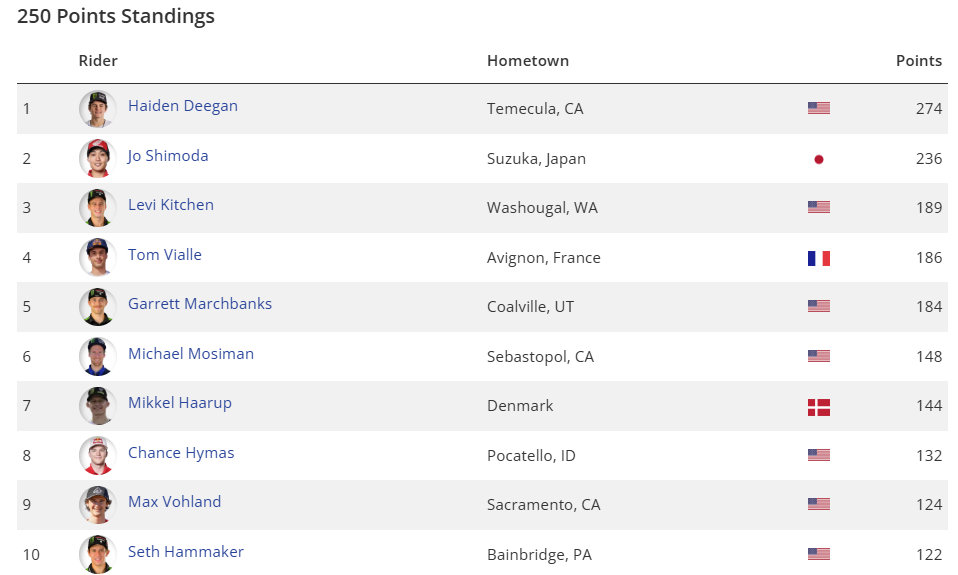The image size is (958, 575).
Task: Open Tom Vialle's rider page
Action: pyautogui.click(x=165, y=255)
